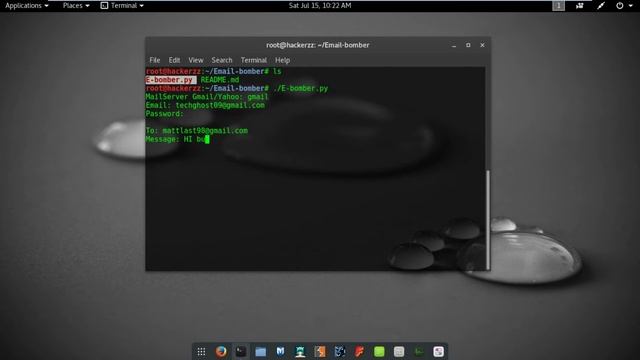The image size is (640, 360).
Task: Open the File menu in terminal
Action: click(x=155, y=60)
